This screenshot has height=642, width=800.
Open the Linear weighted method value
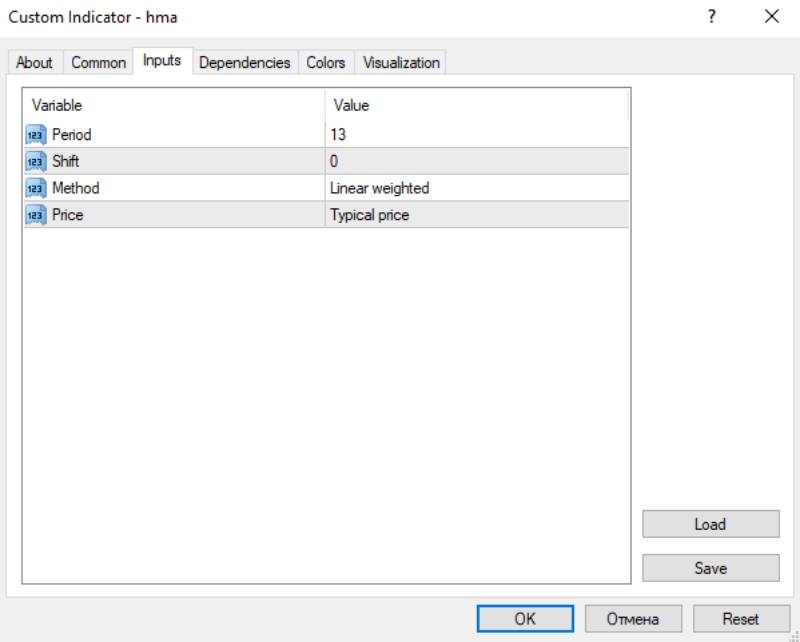pos(476,188)
